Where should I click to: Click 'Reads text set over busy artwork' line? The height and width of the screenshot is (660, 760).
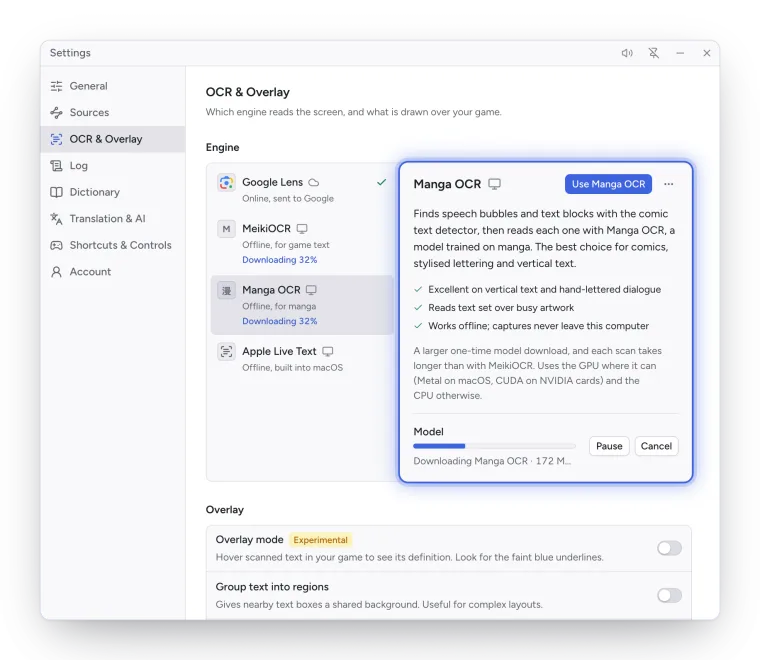point(501,308)
